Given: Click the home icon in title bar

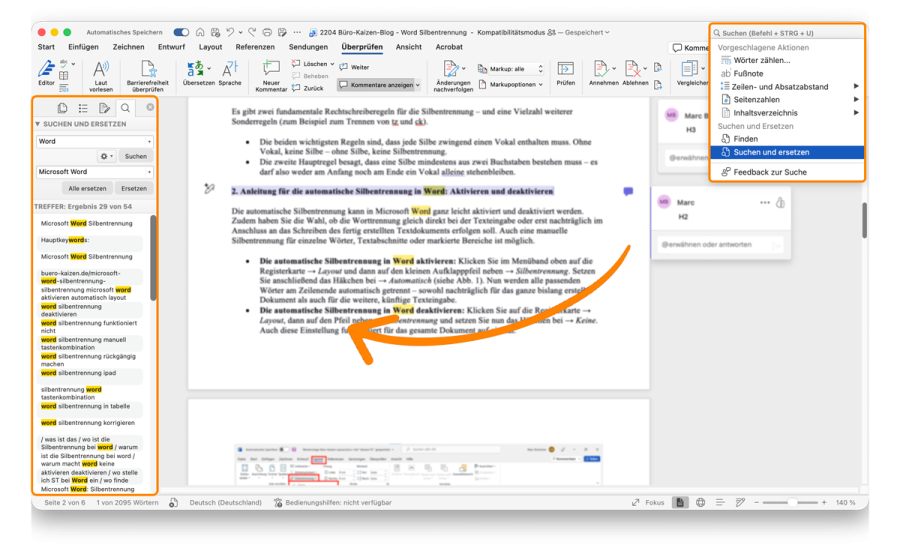Looking at the screenshot, I should [x=200, y=32].
